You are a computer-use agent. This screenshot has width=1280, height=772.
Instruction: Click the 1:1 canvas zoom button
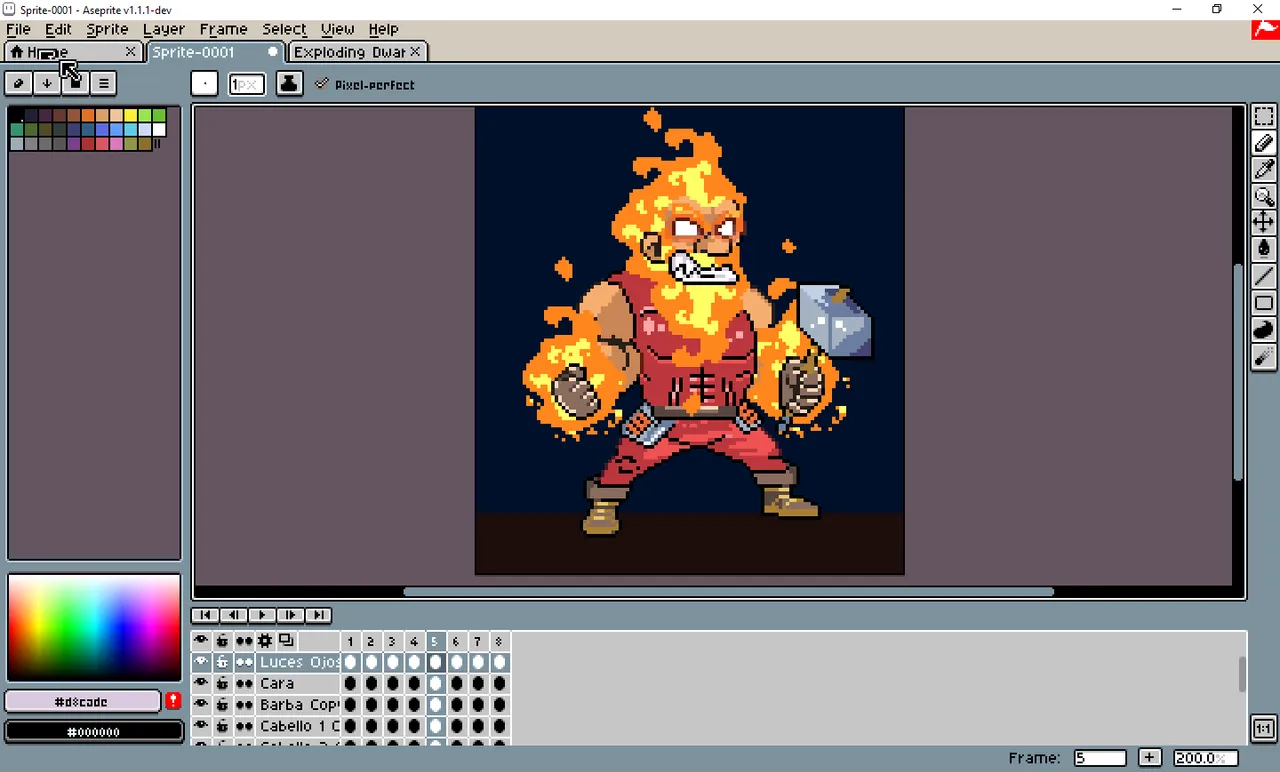[1263, 728]
